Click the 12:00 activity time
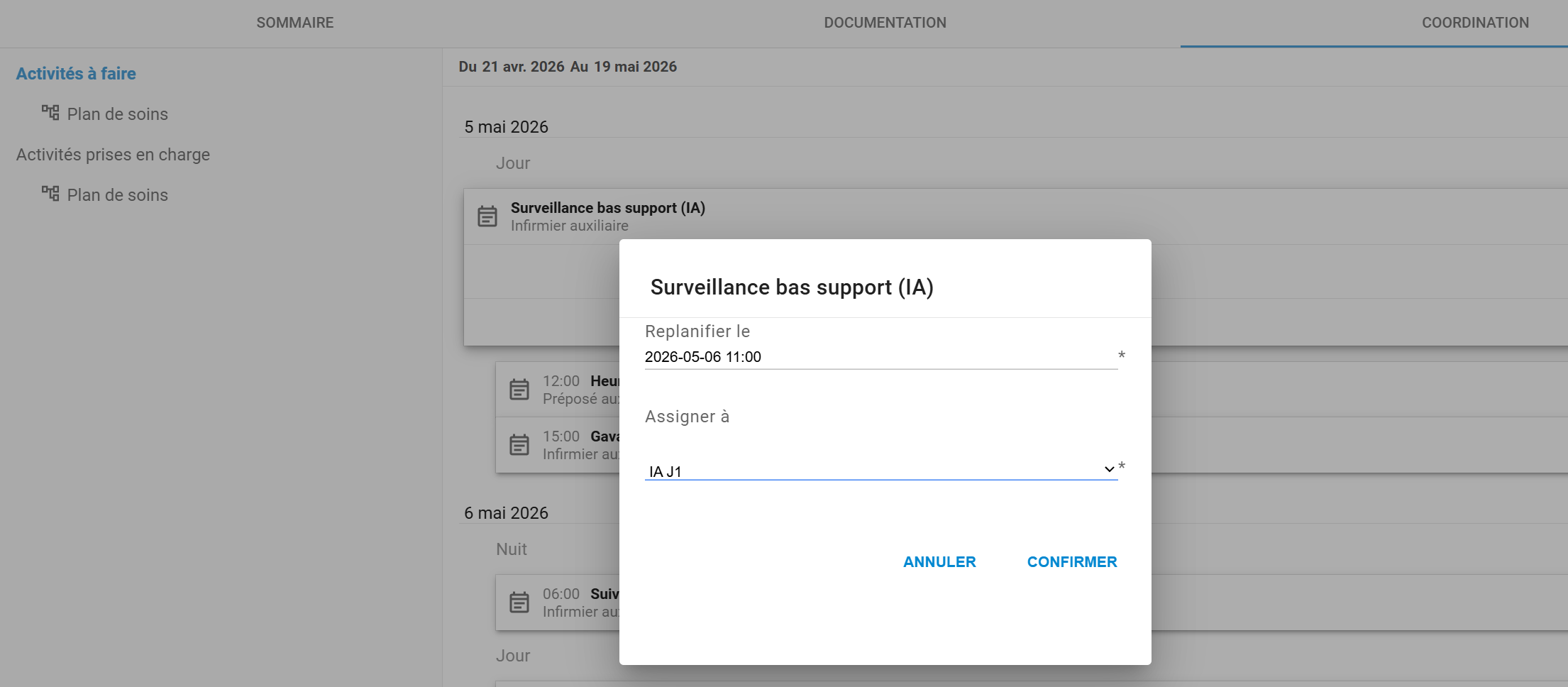 [561, 381]
